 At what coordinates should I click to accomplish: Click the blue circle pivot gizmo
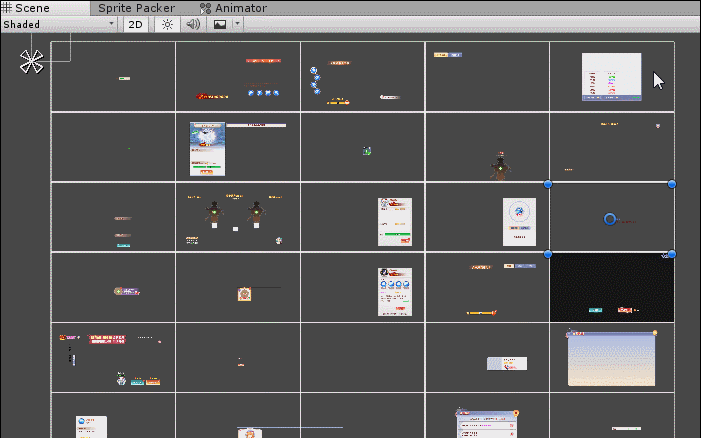[x=610, y=219]
